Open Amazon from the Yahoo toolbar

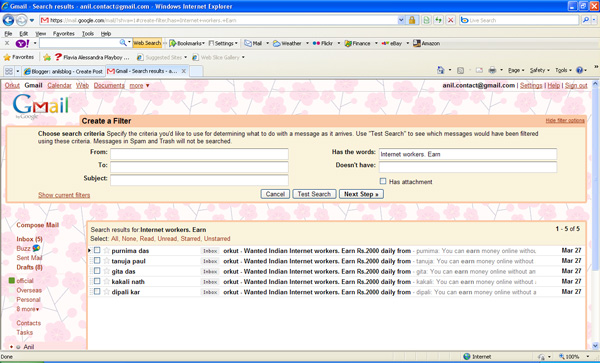click(426, 44)
